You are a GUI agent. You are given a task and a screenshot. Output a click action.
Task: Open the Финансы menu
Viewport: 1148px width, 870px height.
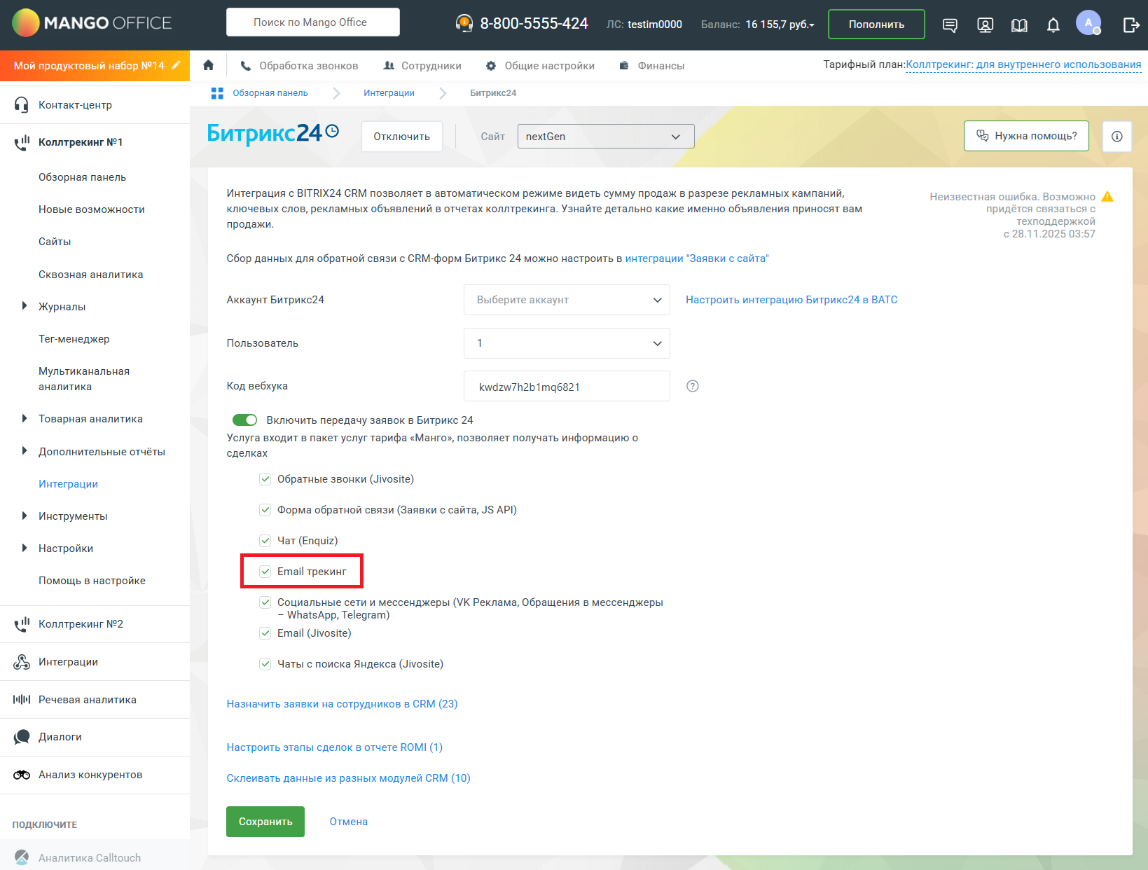tap(651, 66)
